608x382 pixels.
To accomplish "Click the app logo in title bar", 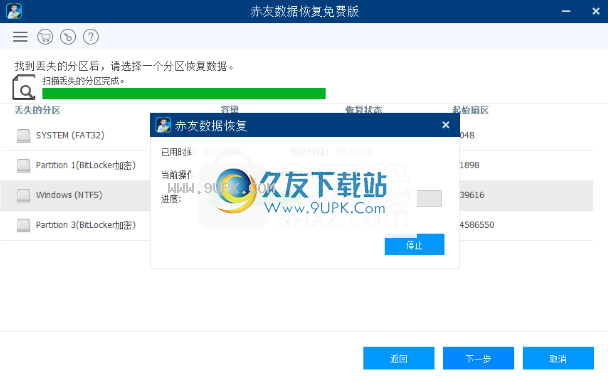I will tap(14, 11).
